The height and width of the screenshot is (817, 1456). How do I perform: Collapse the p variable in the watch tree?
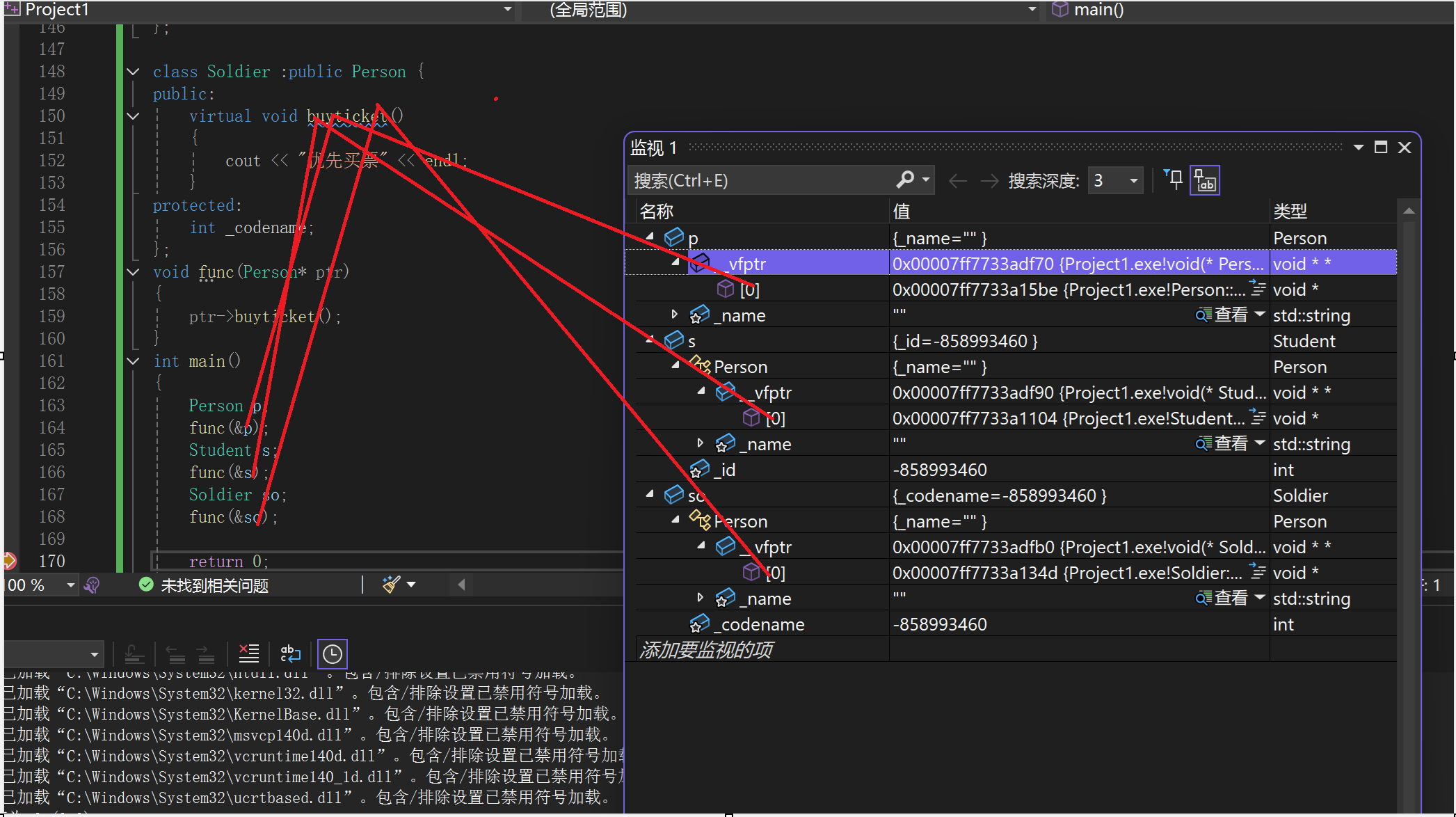pos(650,237)
